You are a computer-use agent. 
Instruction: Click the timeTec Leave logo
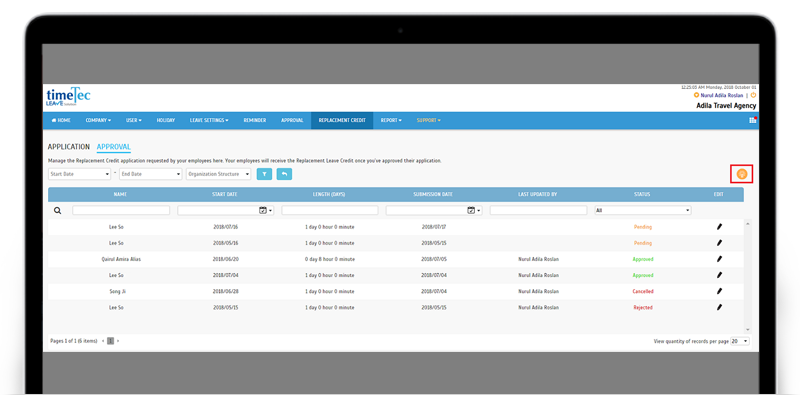pyautogui.click(x=68, y=96)
